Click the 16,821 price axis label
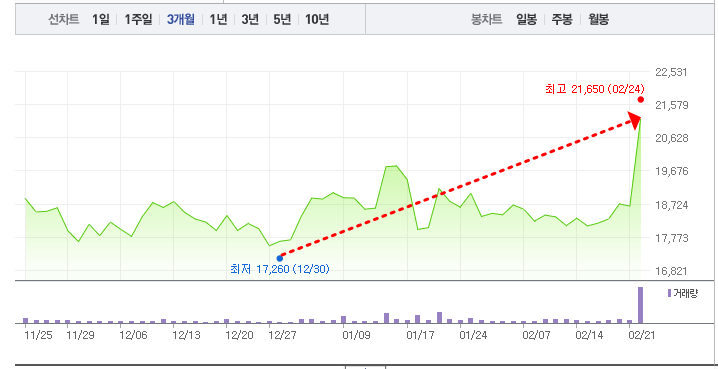Screen dimensions: 718x369 671,271
